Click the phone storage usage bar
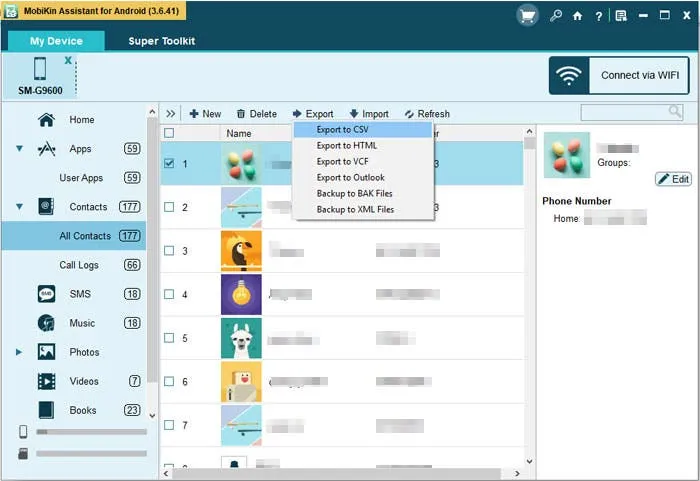Image resolution: width=700 pixels, height=481 pixels. coord(92,432)
